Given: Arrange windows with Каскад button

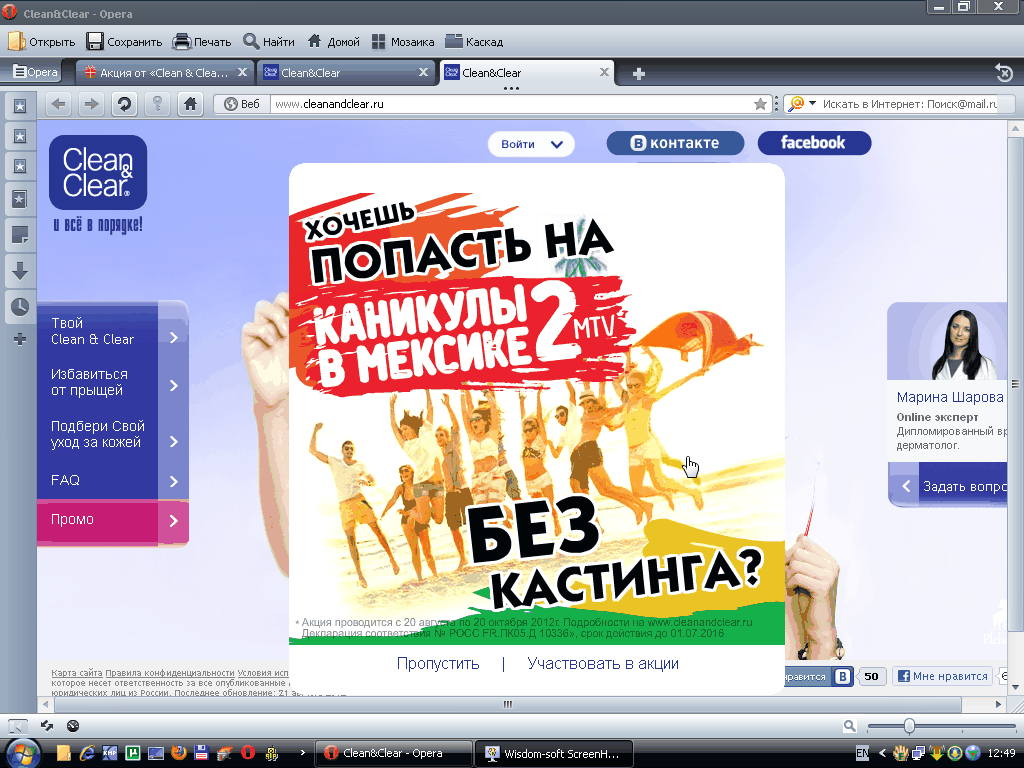Looking at the screenshot, I should click(x=474, y=42).
